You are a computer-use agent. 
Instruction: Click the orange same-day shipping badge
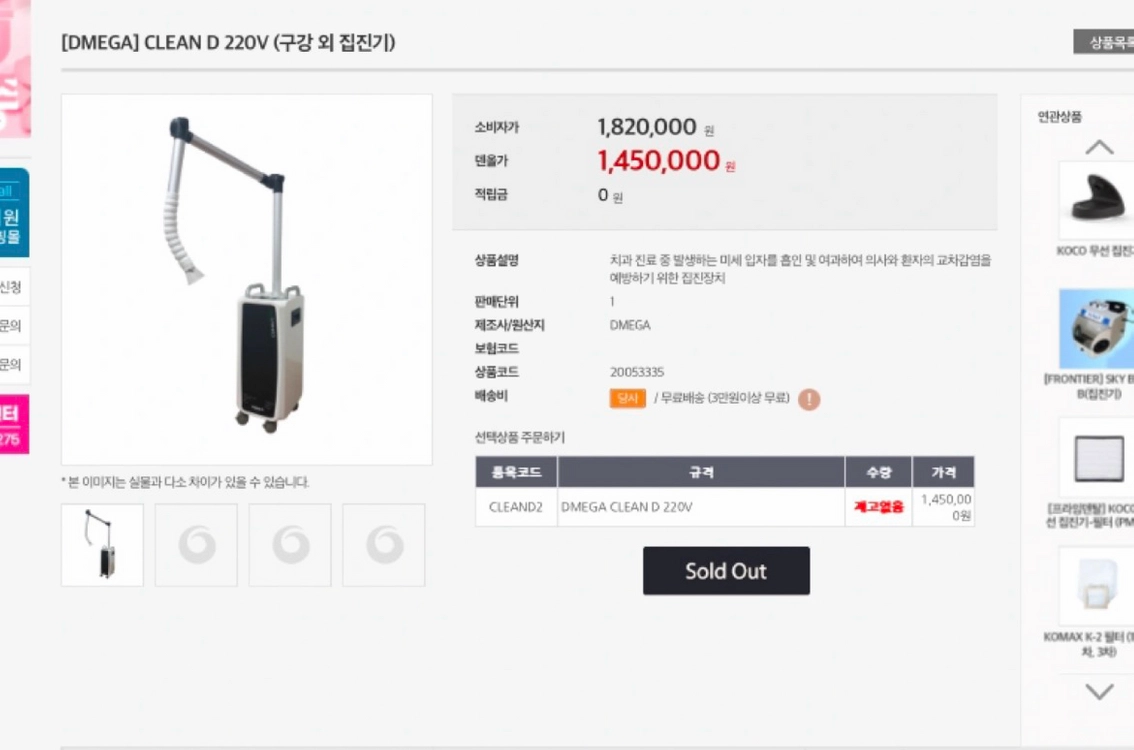pyautogui.click(x=627, y=399)
